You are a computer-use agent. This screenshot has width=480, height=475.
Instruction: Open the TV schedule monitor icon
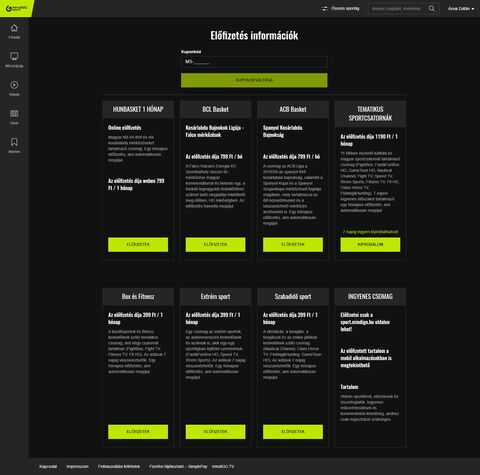point(14,56)
